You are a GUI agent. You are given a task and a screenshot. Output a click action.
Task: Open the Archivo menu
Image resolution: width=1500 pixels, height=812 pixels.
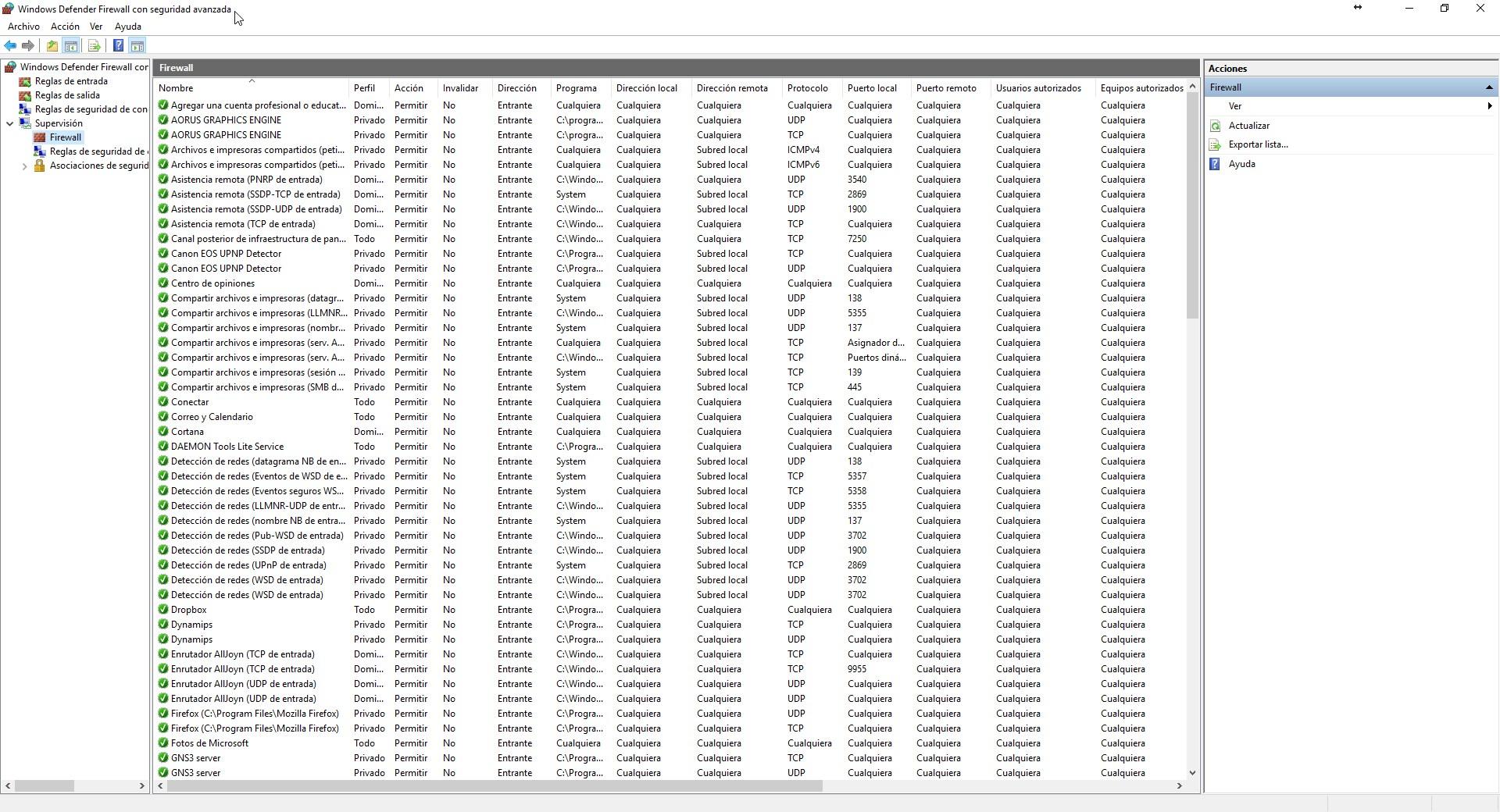pyautogui.click(x=23, y=27)
